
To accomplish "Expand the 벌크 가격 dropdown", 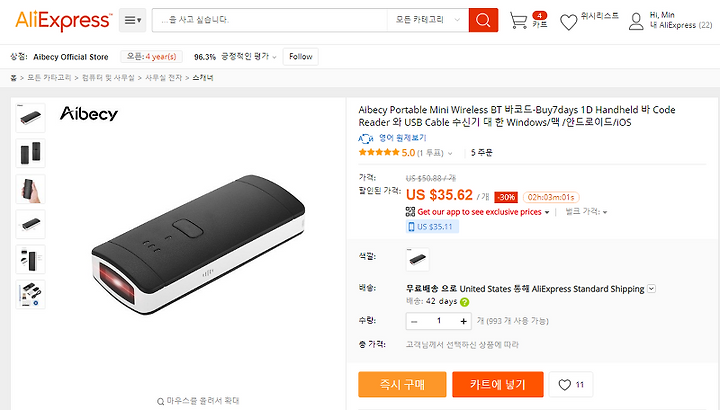I will (x=586, y=212).
